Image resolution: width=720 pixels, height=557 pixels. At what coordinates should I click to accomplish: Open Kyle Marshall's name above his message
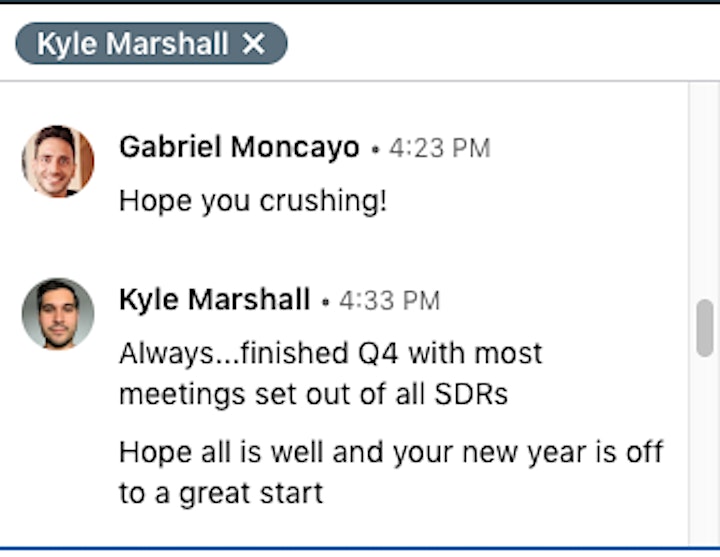214,300
